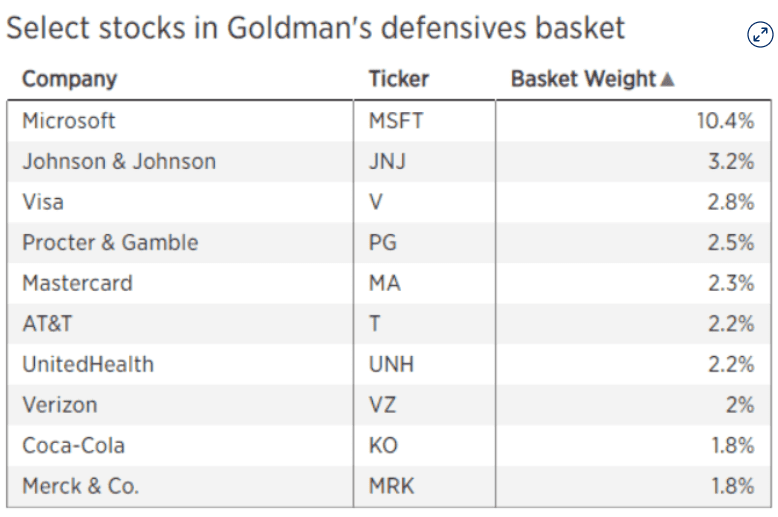Click the JNJ ticker symbol
This screenshot has height=517, width=778.
coord(387,162)
